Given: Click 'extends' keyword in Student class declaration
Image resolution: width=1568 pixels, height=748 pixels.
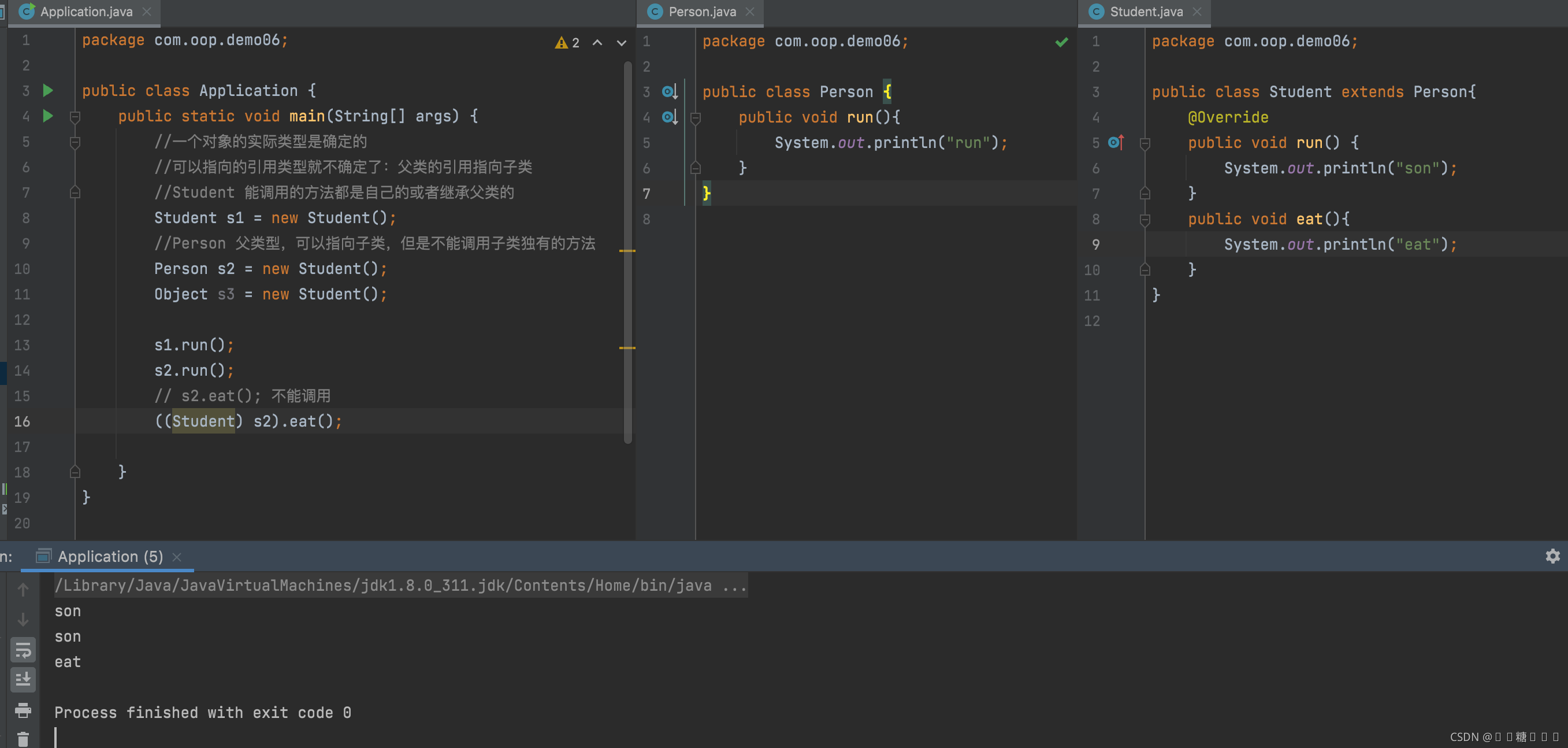Looking at the screenshot, I should [1372, 92].
